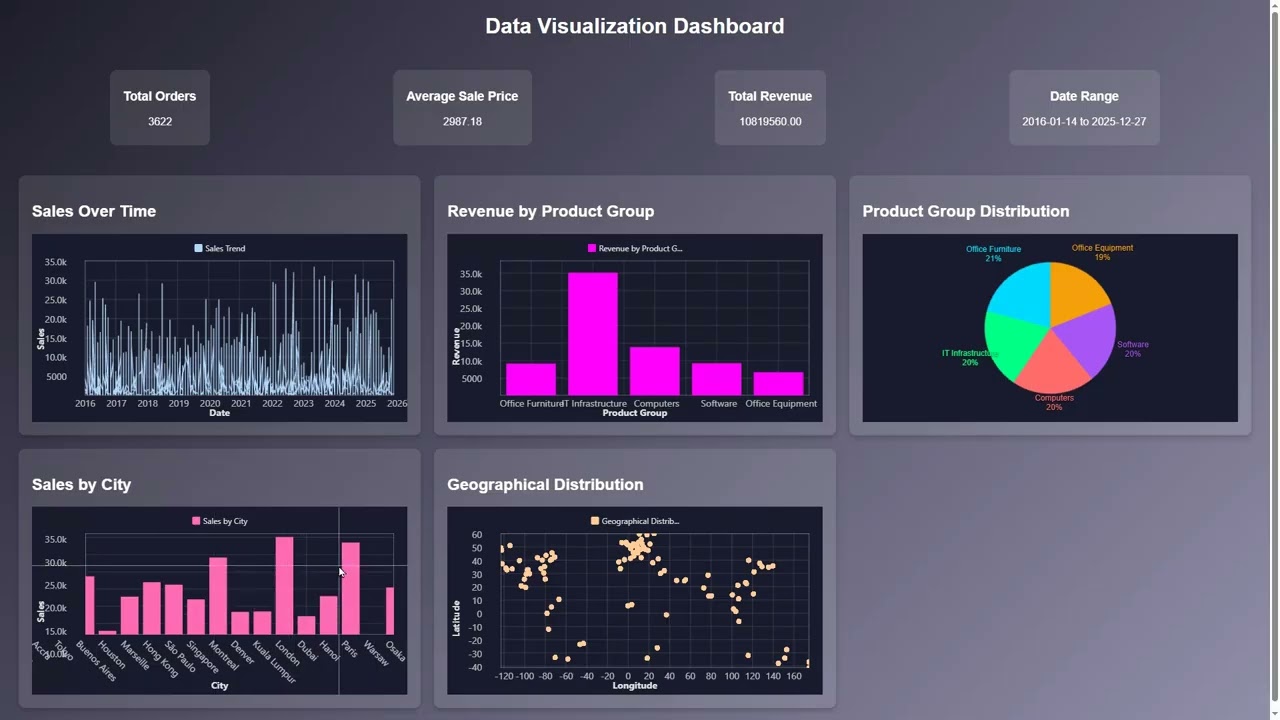Click the Kuala Lumpur city axis label

(275, 661)
